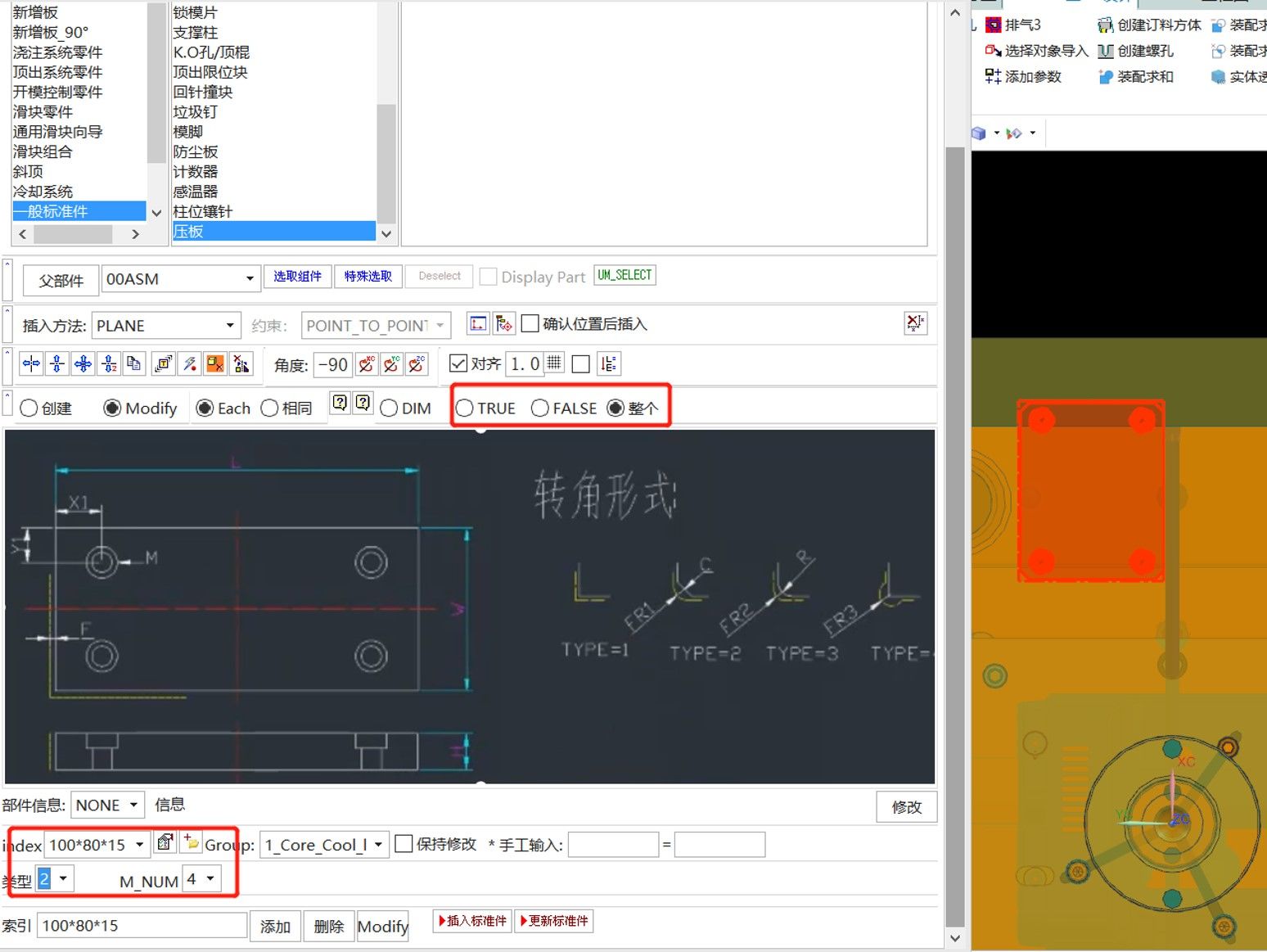
Task: Select the Each radio button
Action: point(205,408)
